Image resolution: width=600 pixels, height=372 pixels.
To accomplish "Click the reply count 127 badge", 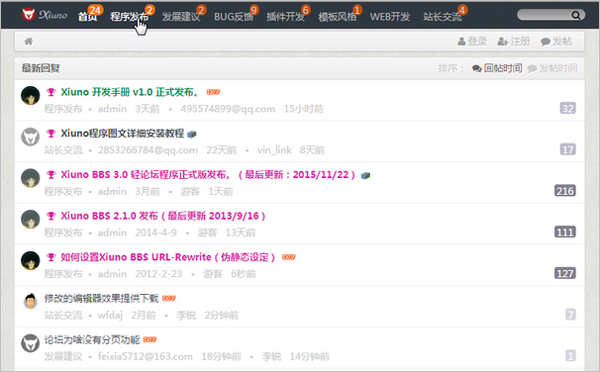I will click(x=565, y=273).
